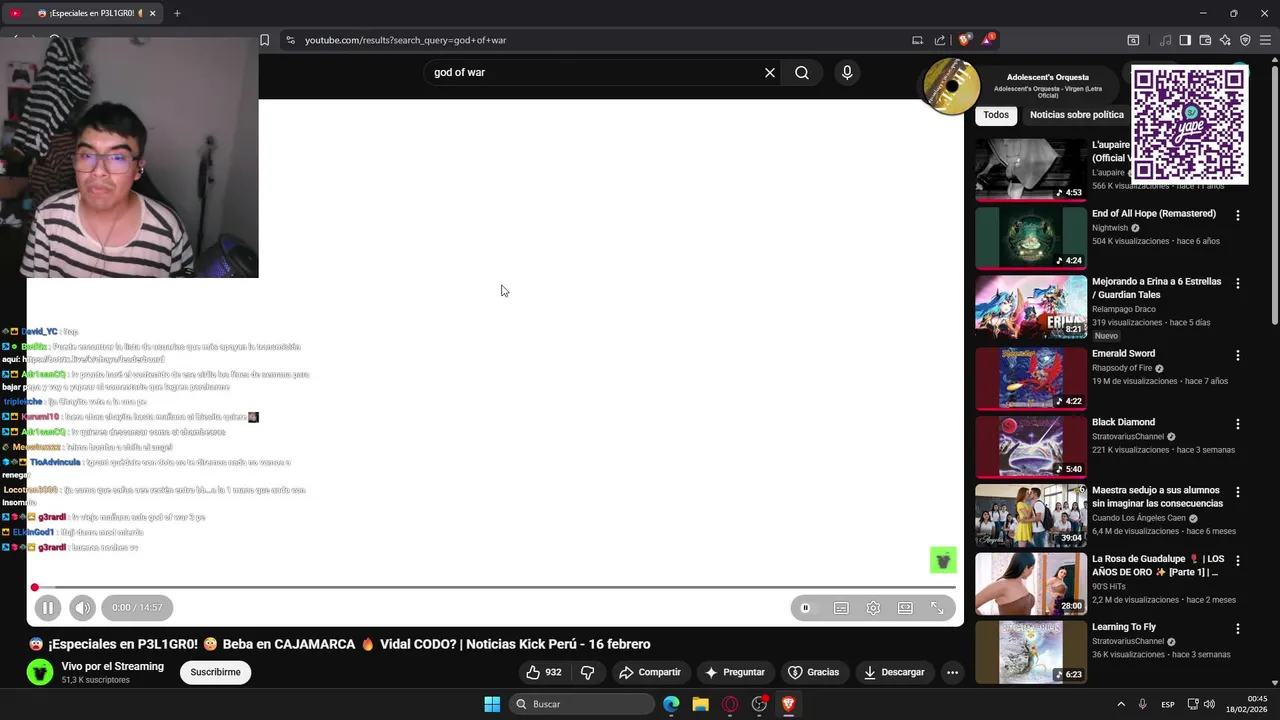
Task: Click the Descargar button
Action: pos(895,672)
